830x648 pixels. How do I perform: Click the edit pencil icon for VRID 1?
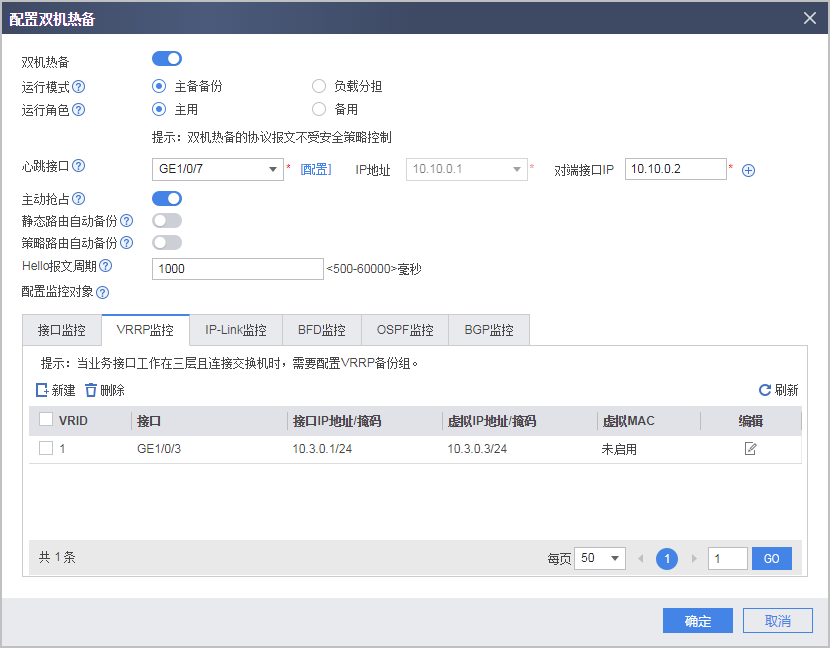coord(751,449)
